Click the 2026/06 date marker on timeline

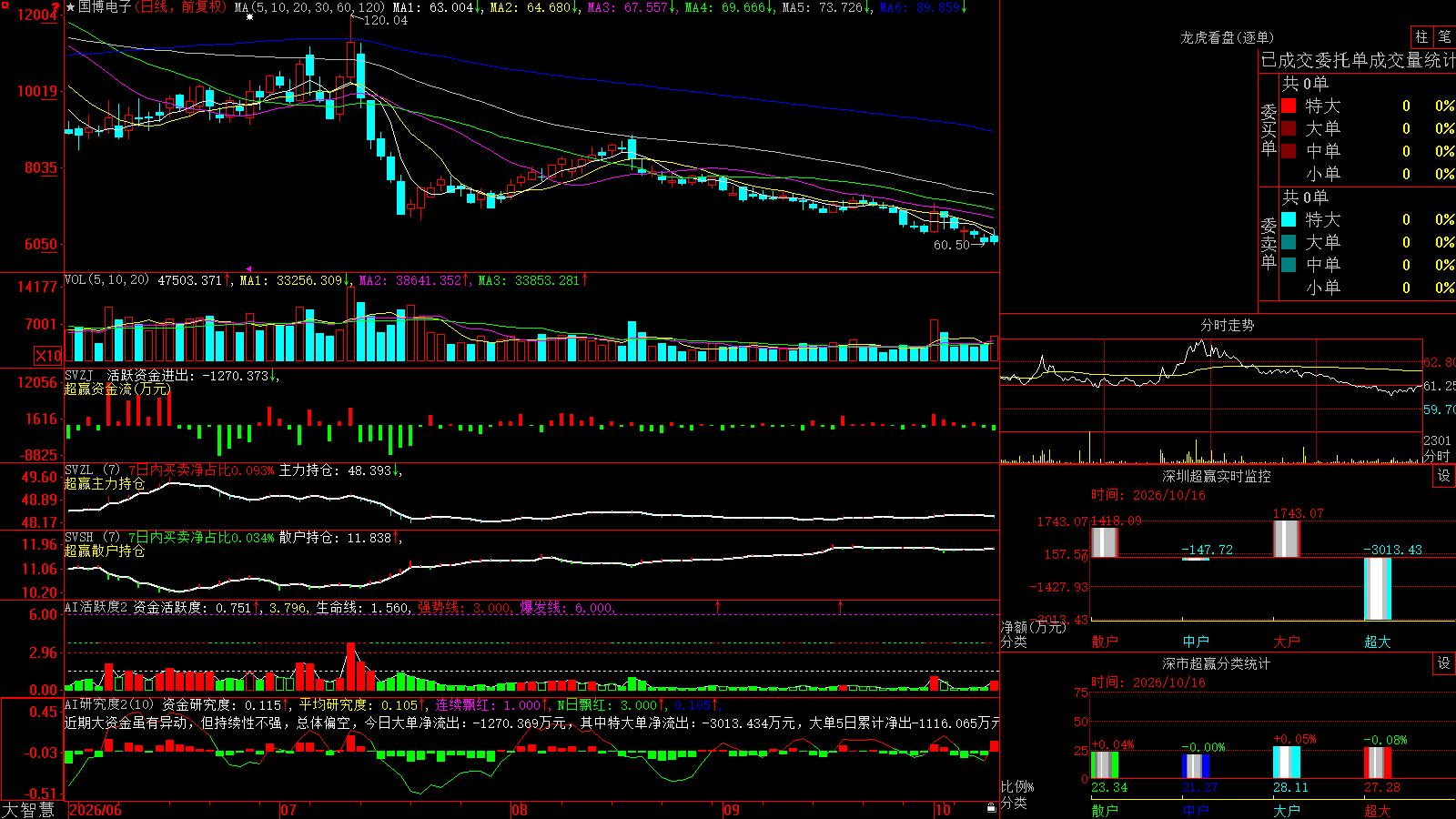tap(96, 810)
